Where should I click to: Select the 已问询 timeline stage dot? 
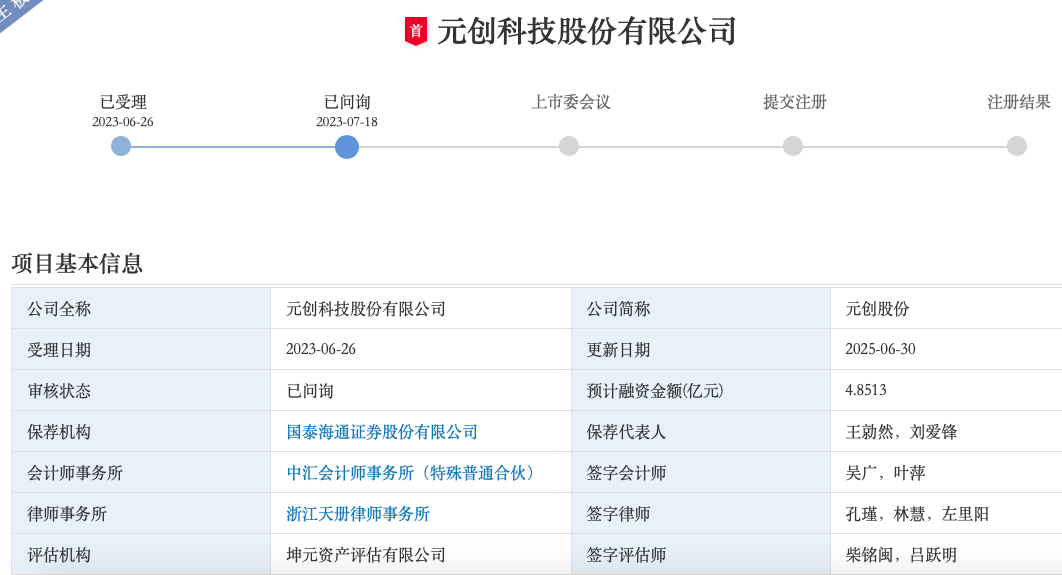347,147
